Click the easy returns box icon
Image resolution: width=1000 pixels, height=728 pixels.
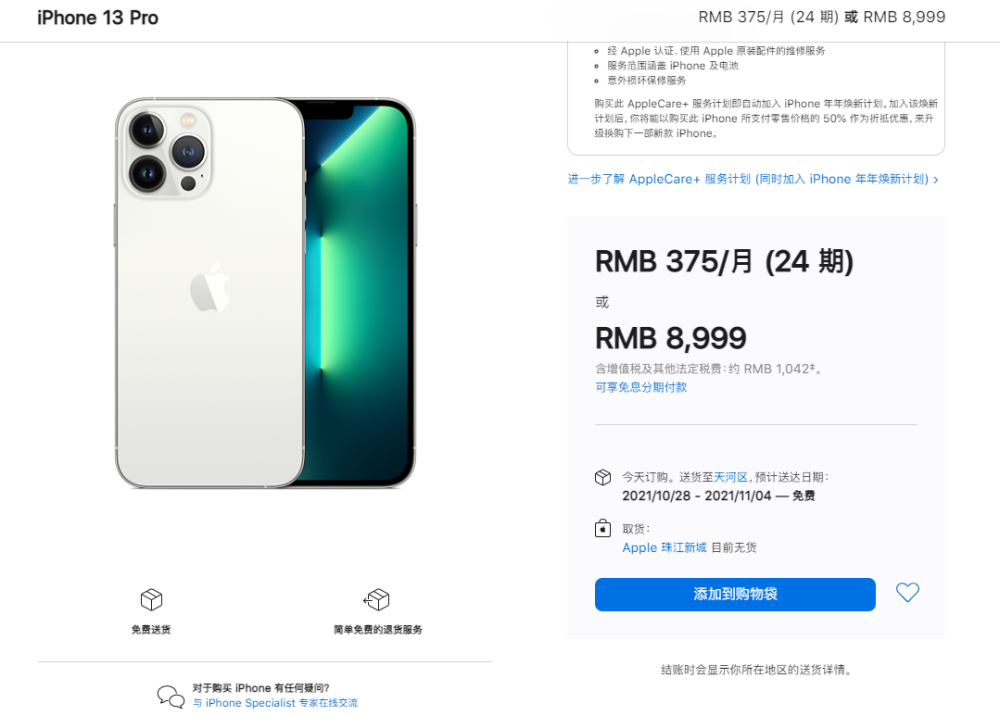click(x=376, y=599)
